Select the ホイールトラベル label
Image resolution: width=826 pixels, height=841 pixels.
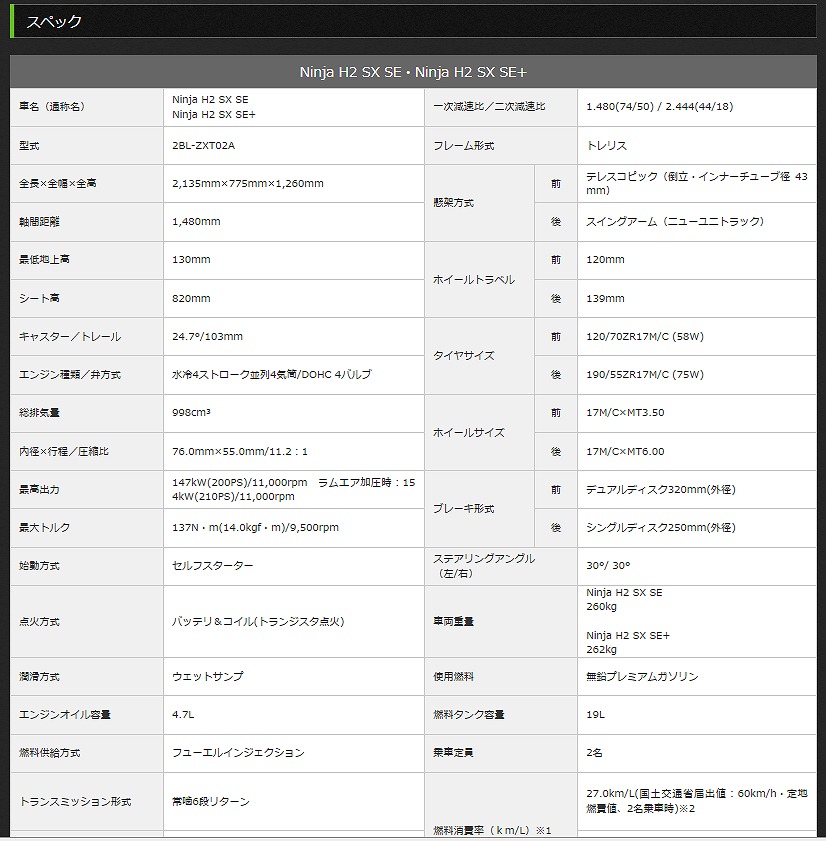[x=474, y=279]
